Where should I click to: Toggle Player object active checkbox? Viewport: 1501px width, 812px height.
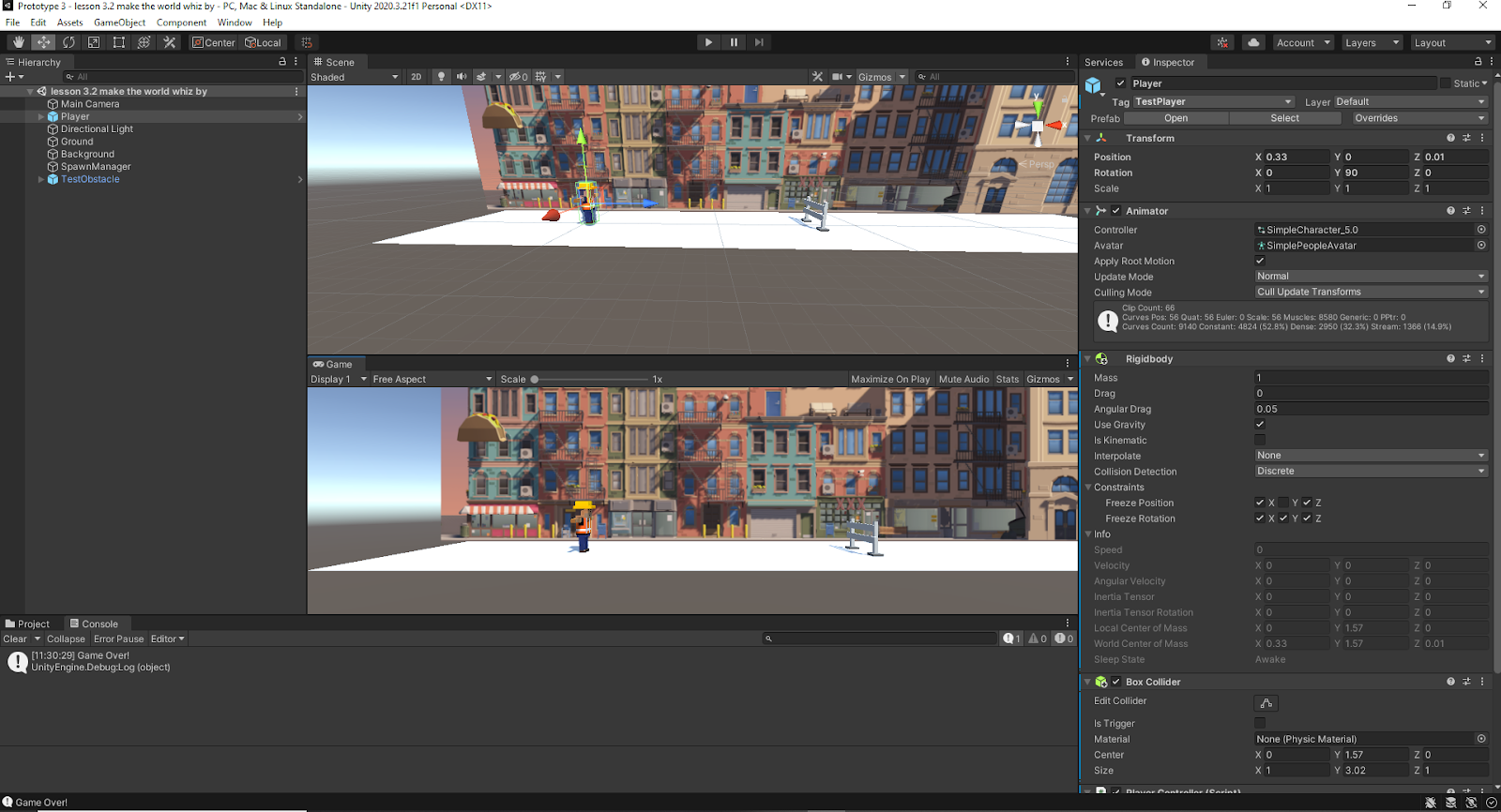(1120, 83)
